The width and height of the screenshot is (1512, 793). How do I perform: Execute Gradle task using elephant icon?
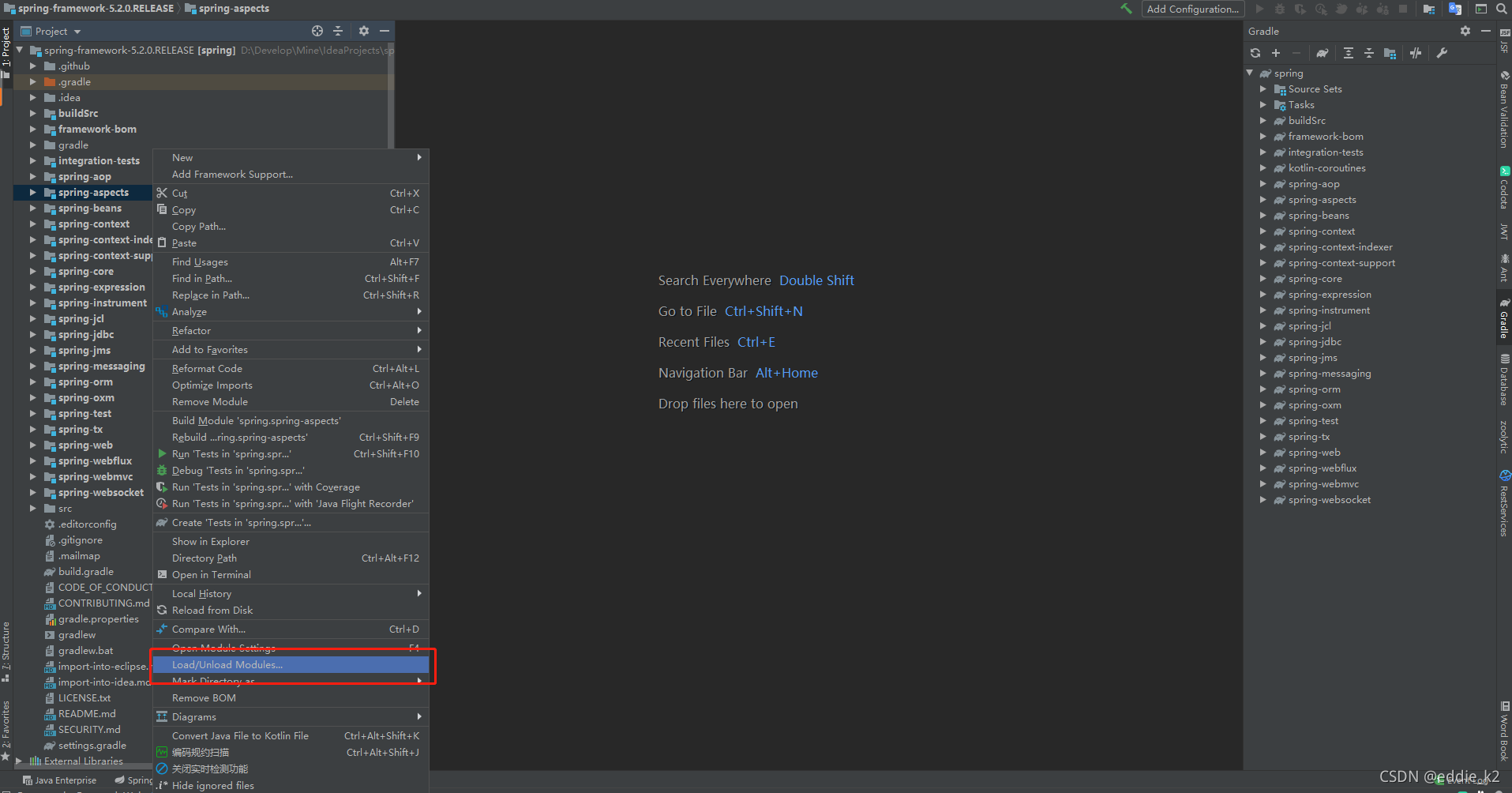(x=1323, y=53)
